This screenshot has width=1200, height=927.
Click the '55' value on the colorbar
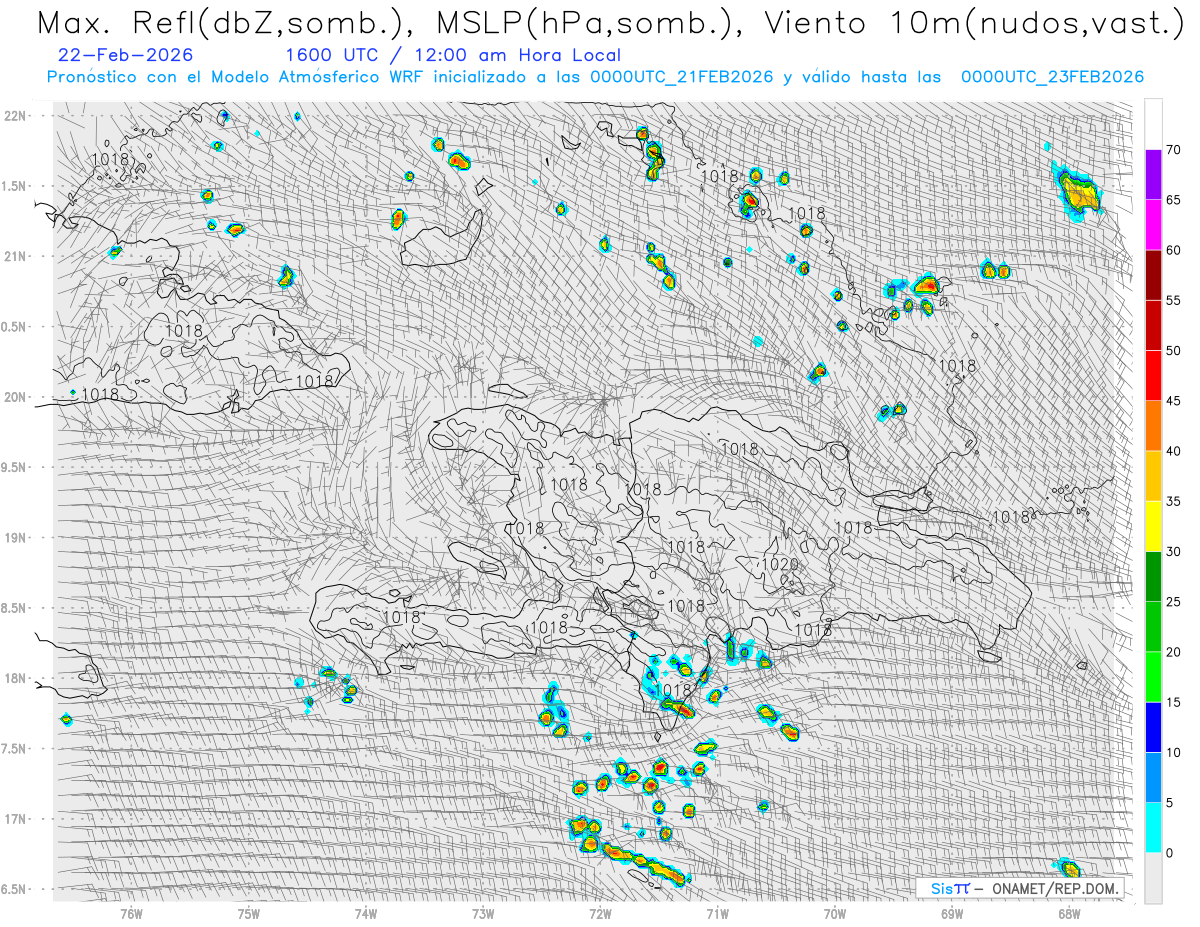1173,300
